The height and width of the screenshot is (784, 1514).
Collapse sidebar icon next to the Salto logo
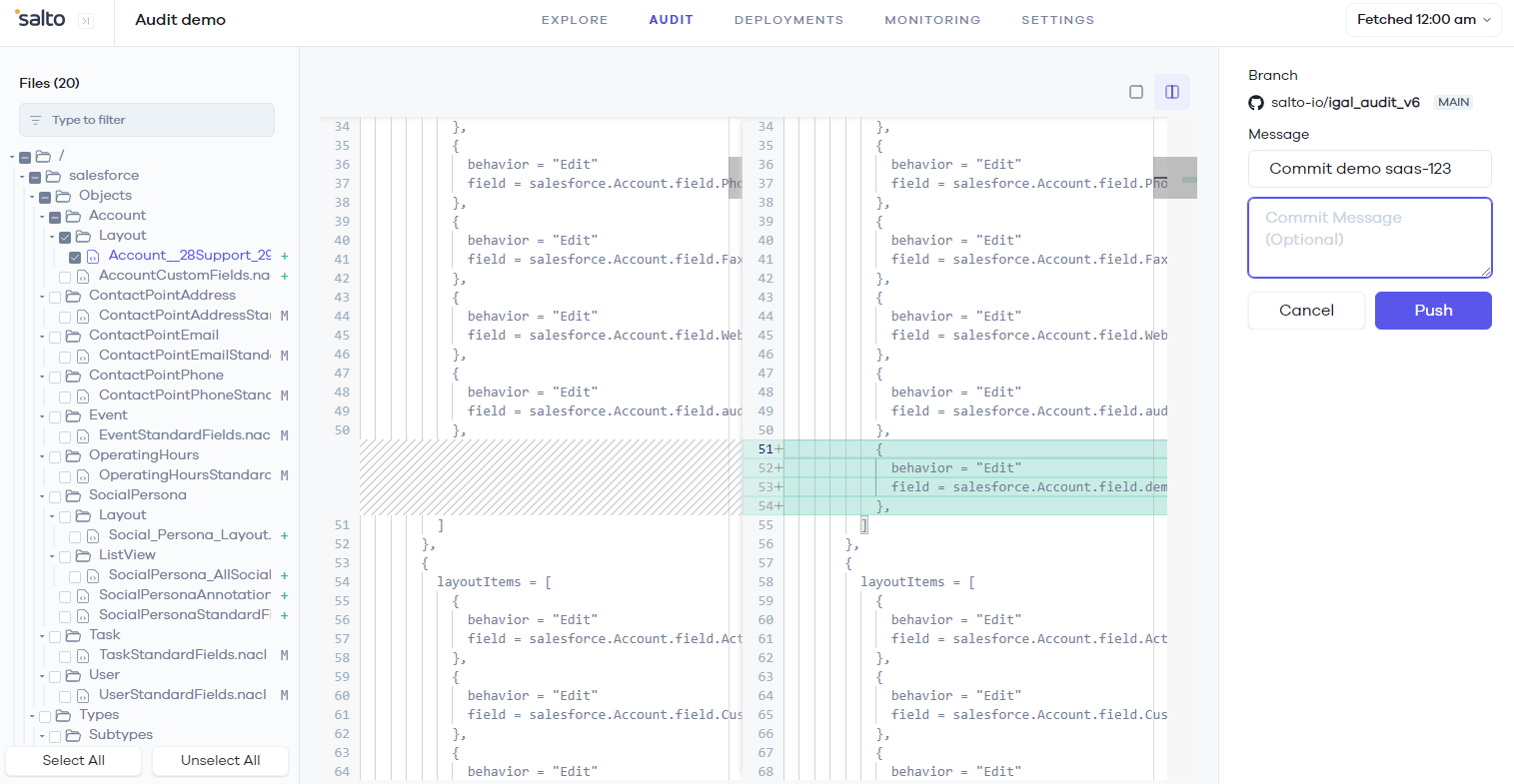point(86,21)
